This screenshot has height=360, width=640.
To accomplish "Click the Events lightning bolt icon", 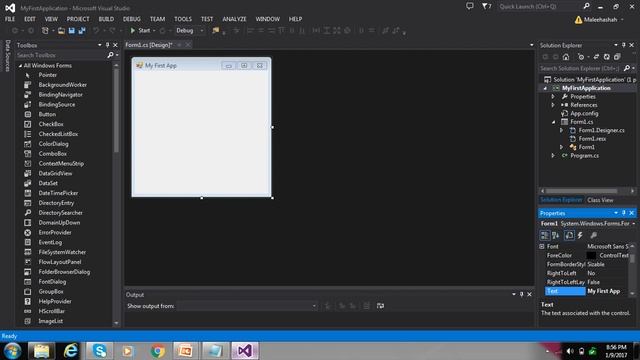I will pyautogui.click(x=580, y=235).
